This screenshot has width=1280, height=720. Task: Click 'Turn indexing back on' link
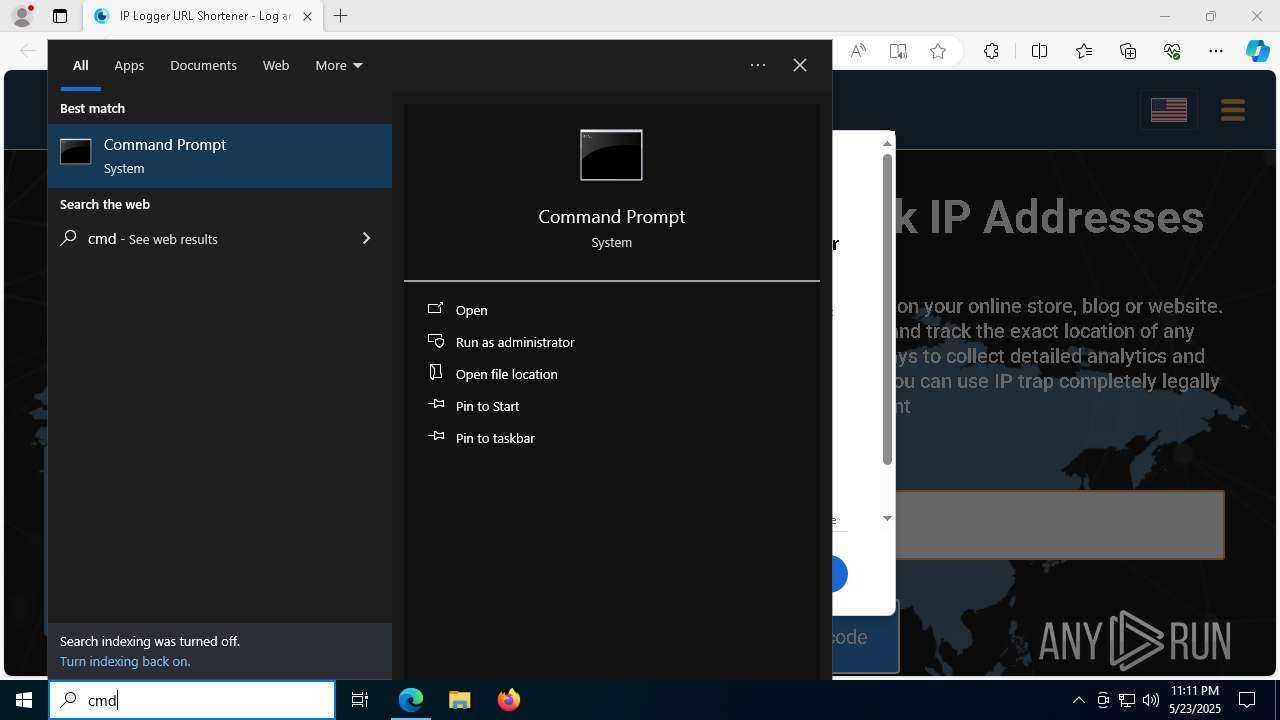(125, 661)
